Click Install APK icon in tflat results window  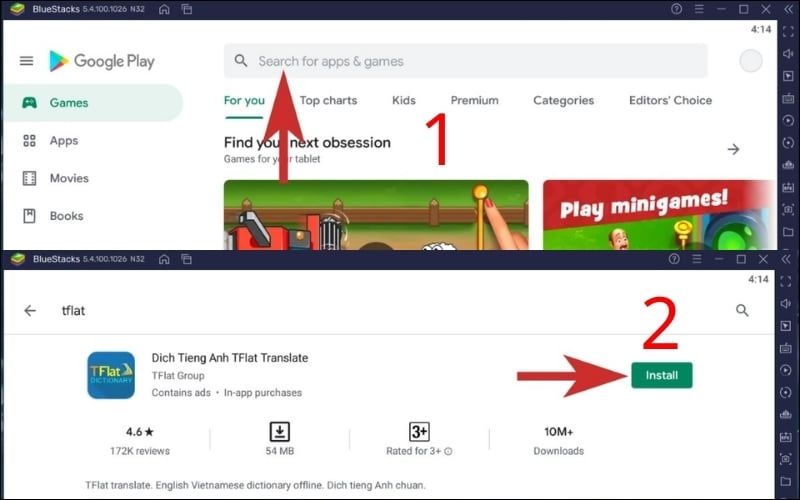pos(786,437)
